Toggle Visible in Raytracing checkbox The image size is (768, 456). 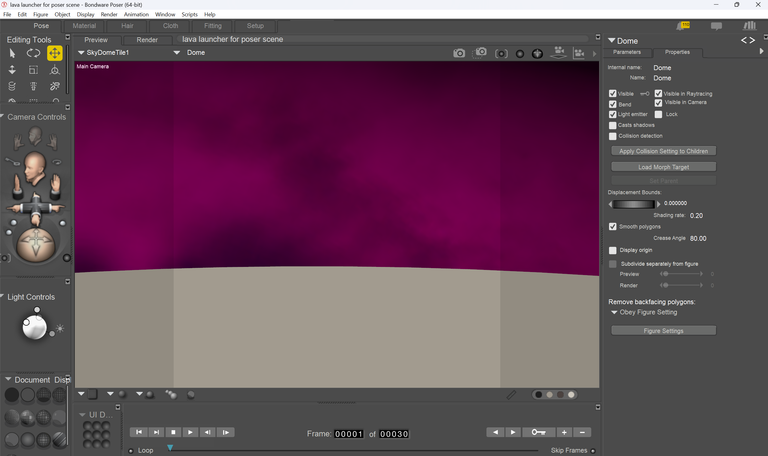(x=658, y=93)
